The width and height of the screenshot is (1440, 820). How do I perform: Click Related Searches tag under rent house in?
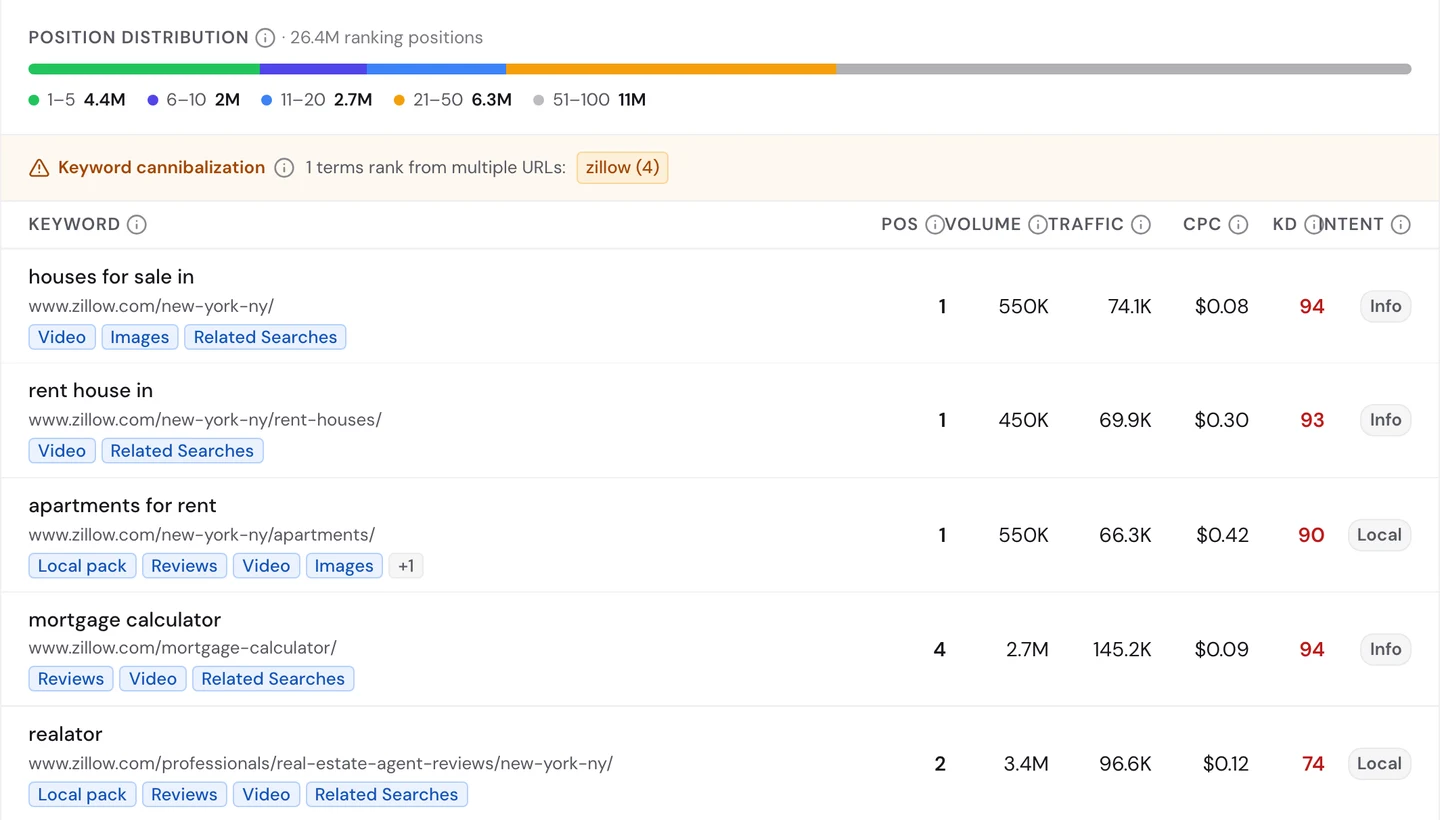182,451
